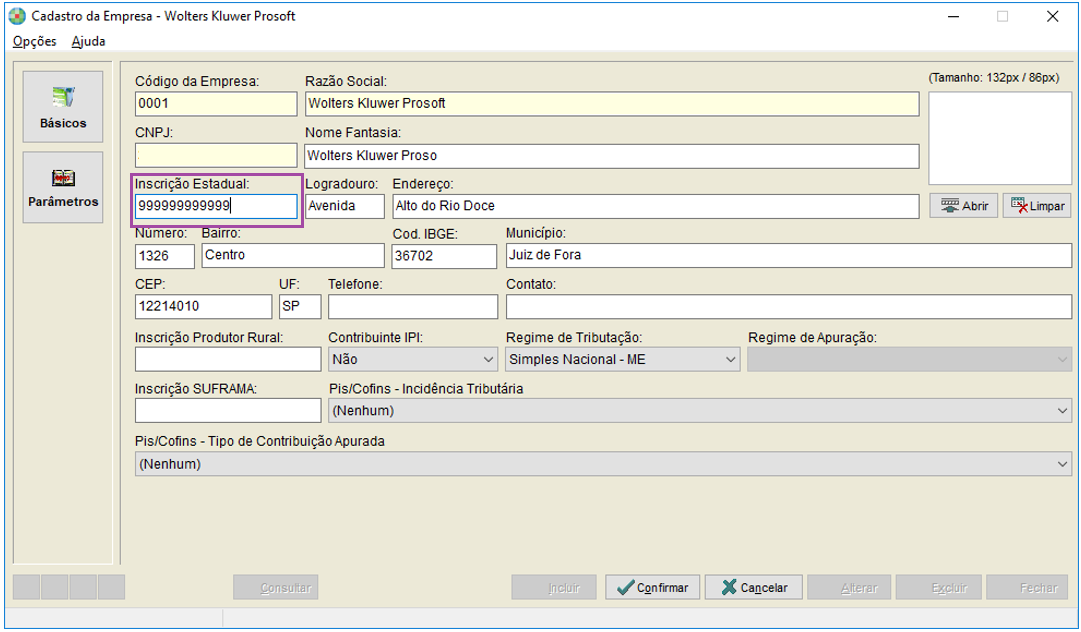
Task: Open the Ajuda menu
Action: tap(88, 41)
